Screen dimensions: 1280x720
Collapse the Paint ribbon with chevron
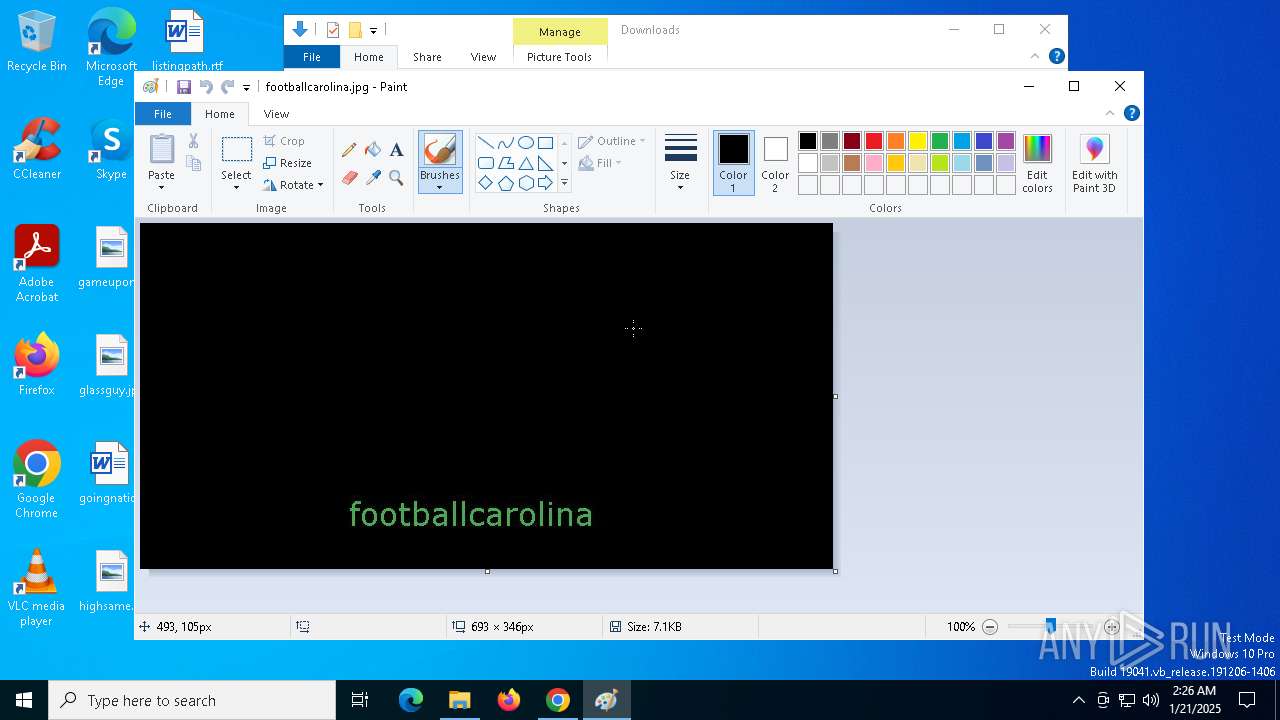click(1110, 113)
